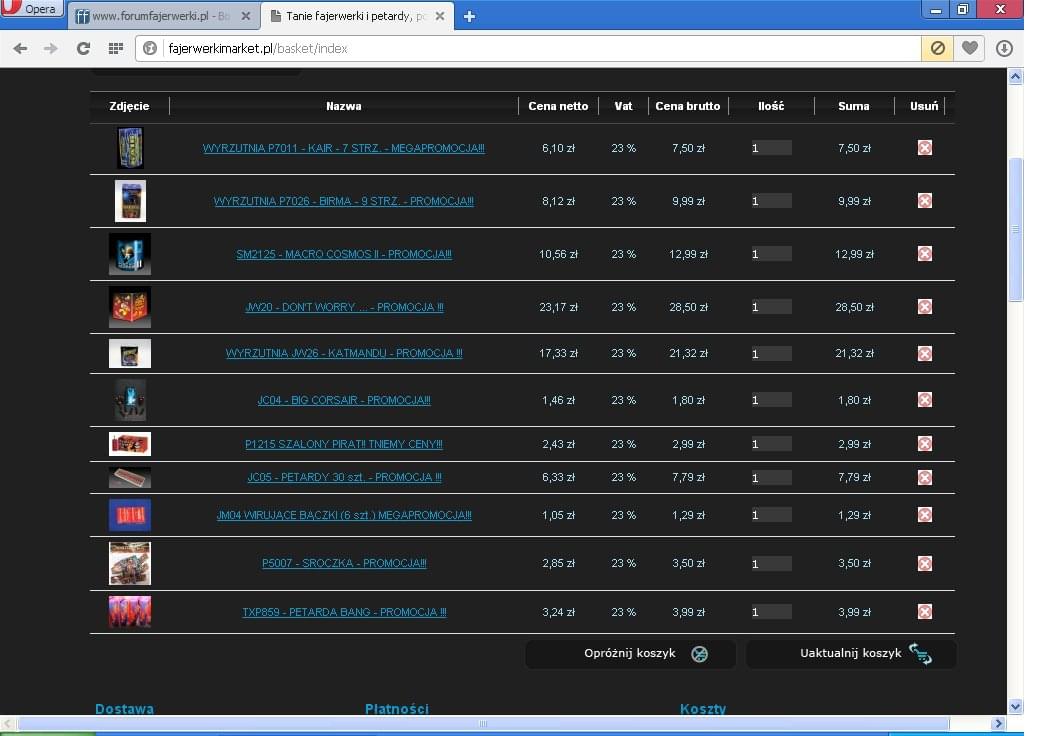Remove WYRZUTNIA P7026 BIRMA from basket
This screenshot has width=1052, height=736.
tap(925, 201)
